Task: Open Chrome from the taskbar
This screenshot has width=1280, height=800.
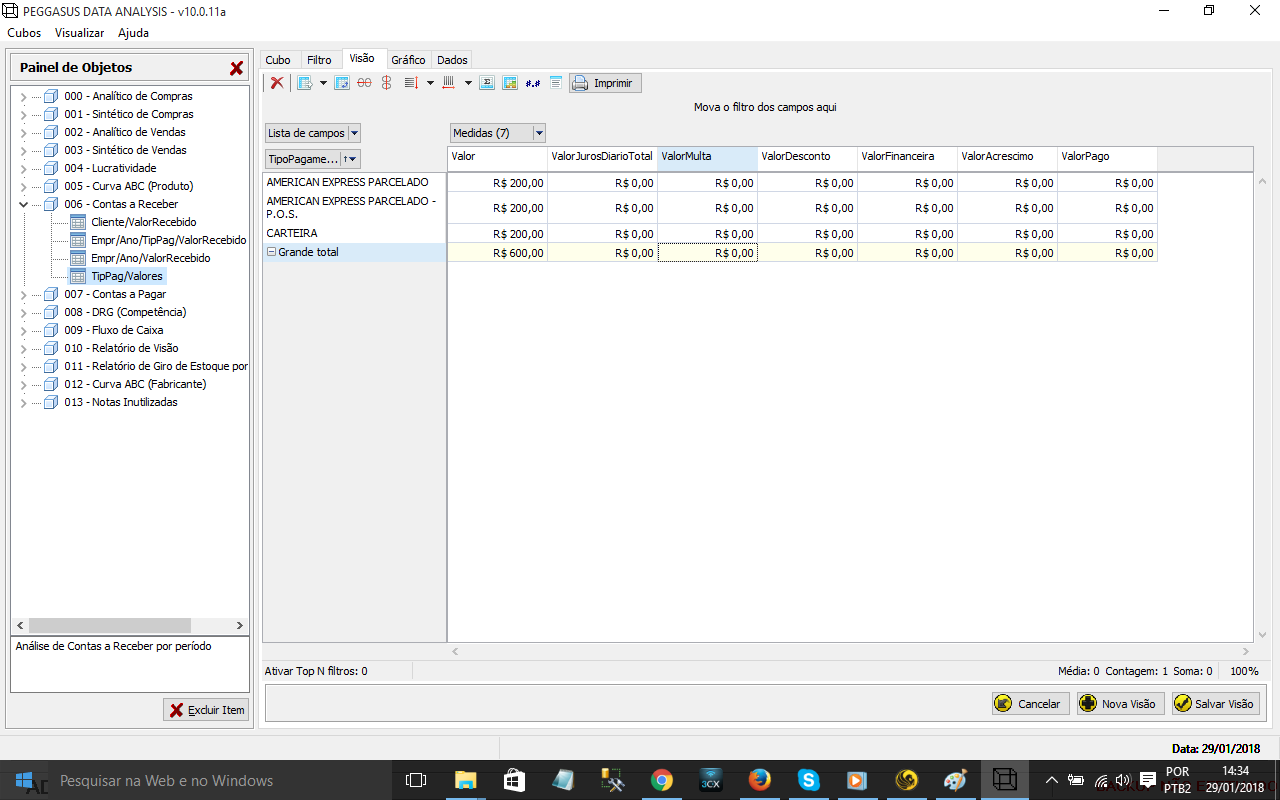Action: point(661,780)
